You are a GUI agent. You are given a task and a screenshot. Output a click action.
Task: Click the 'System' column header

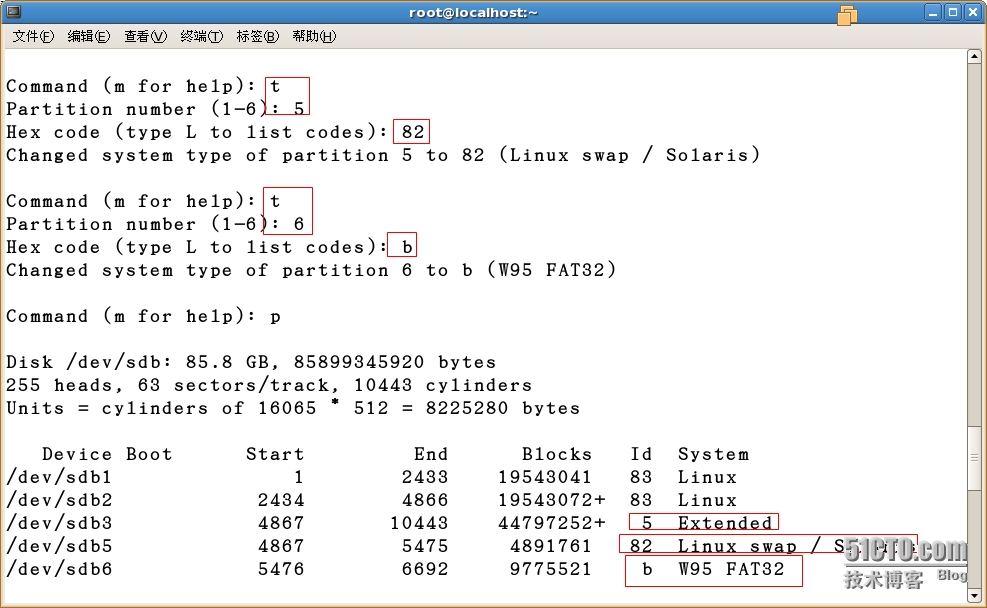click(713, 454)
